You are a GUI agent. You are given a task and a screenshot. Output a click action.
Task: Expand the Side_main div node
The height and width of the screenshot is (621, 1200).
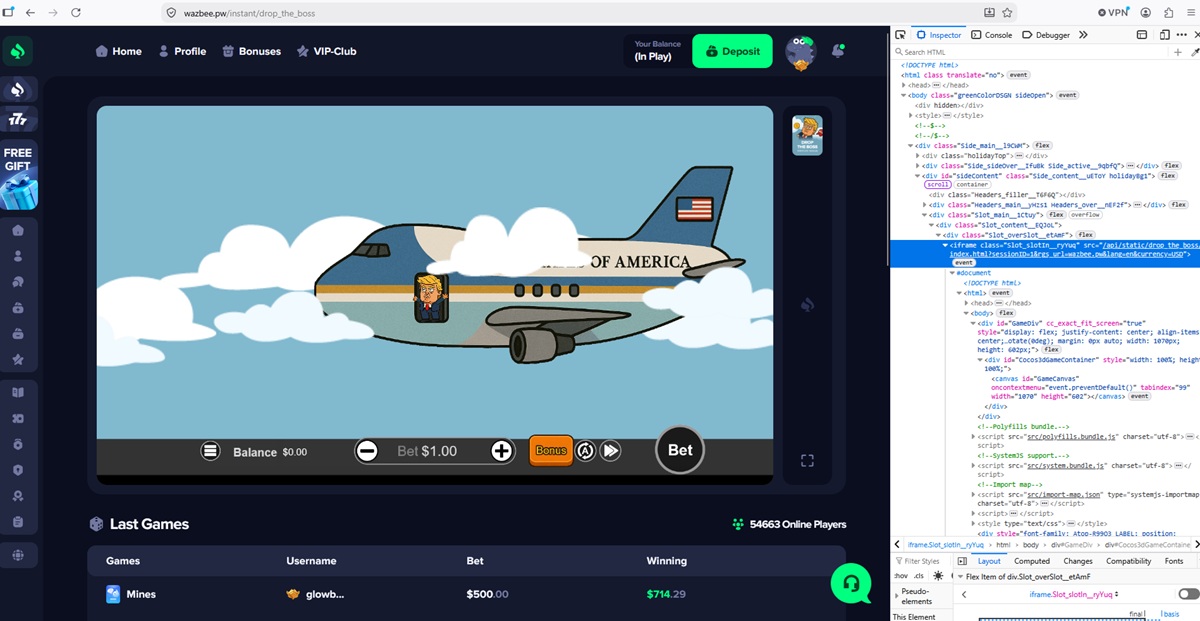[911, 146]
